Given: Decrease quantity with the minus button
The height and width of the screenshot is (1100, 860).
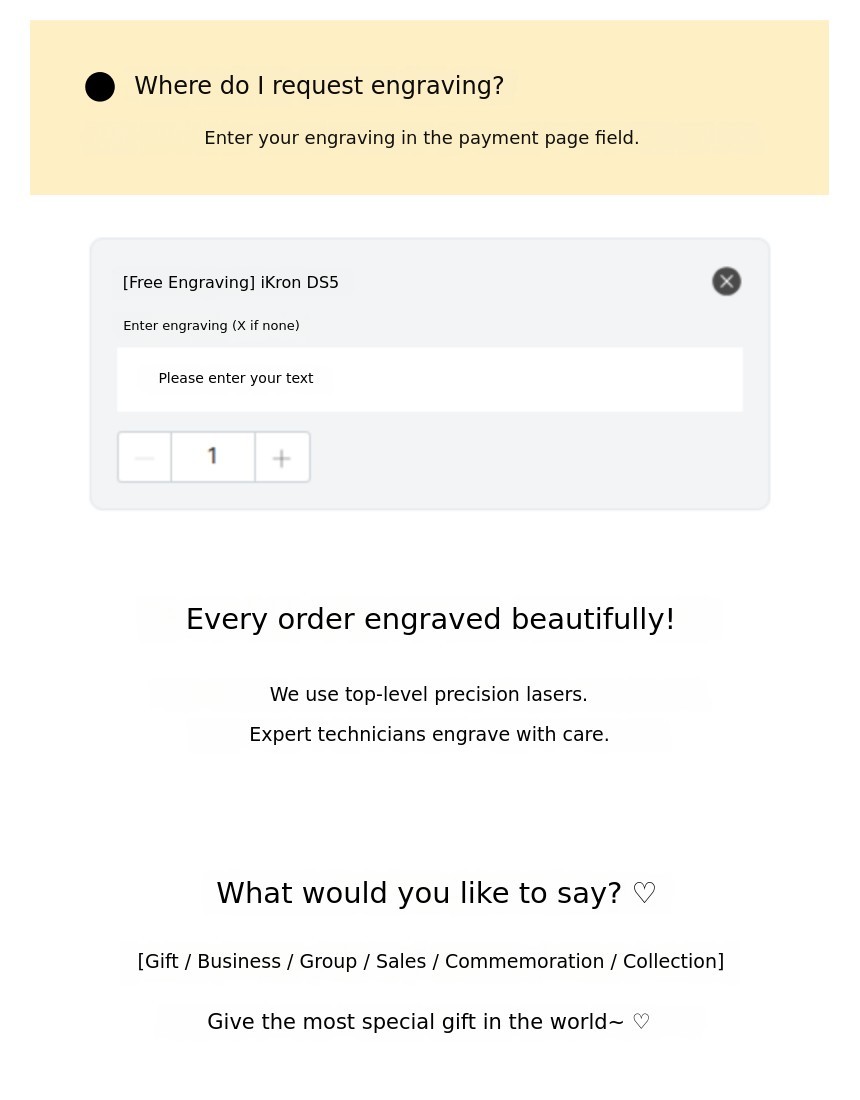Looking at the screenshot, I should tap(145, 458).
